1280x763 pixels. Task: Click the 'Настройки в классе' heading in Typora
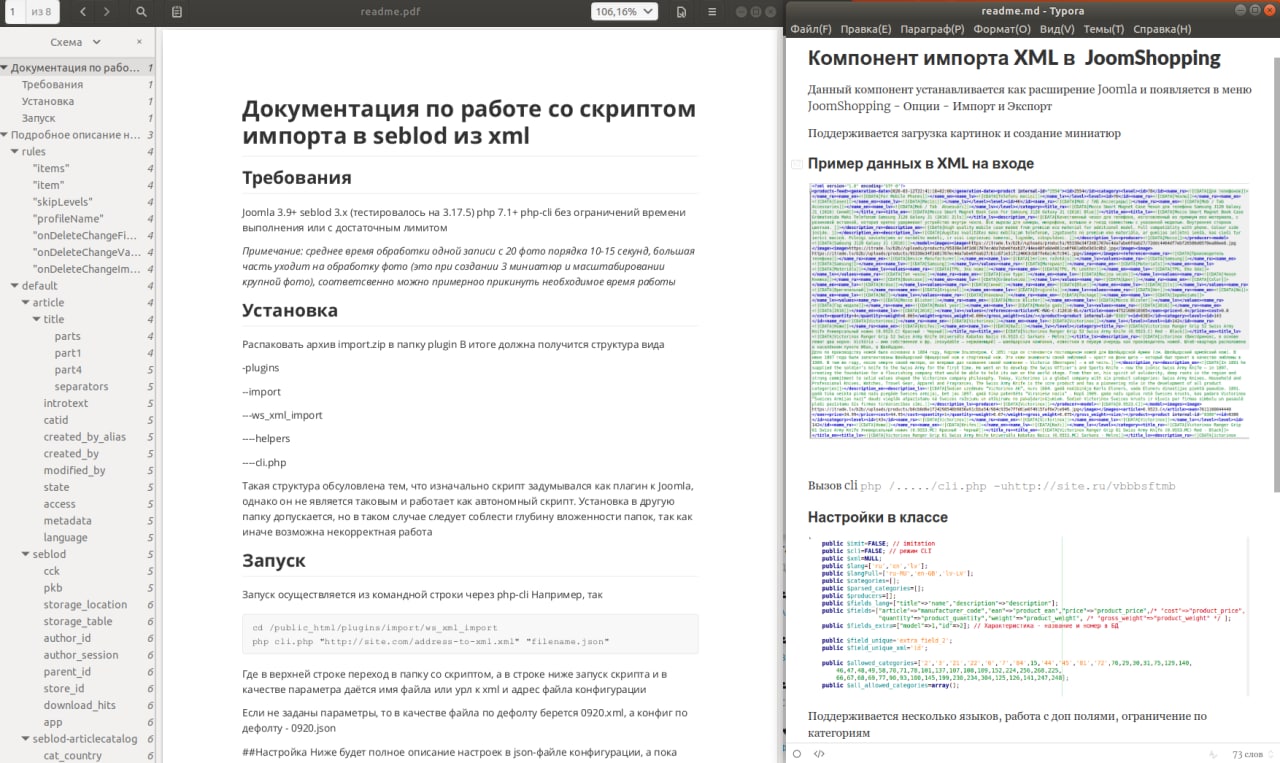[x=877, y=517]
